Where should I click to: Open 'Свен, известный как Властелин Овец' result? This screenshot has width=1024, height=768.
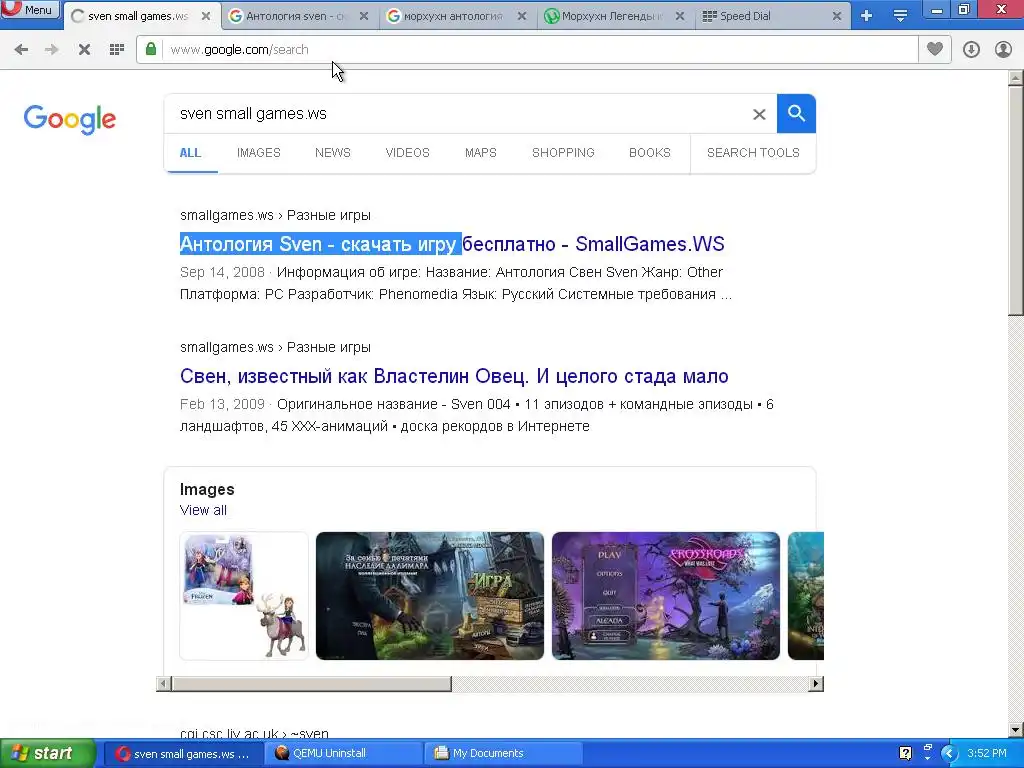(x=454, y=376)
